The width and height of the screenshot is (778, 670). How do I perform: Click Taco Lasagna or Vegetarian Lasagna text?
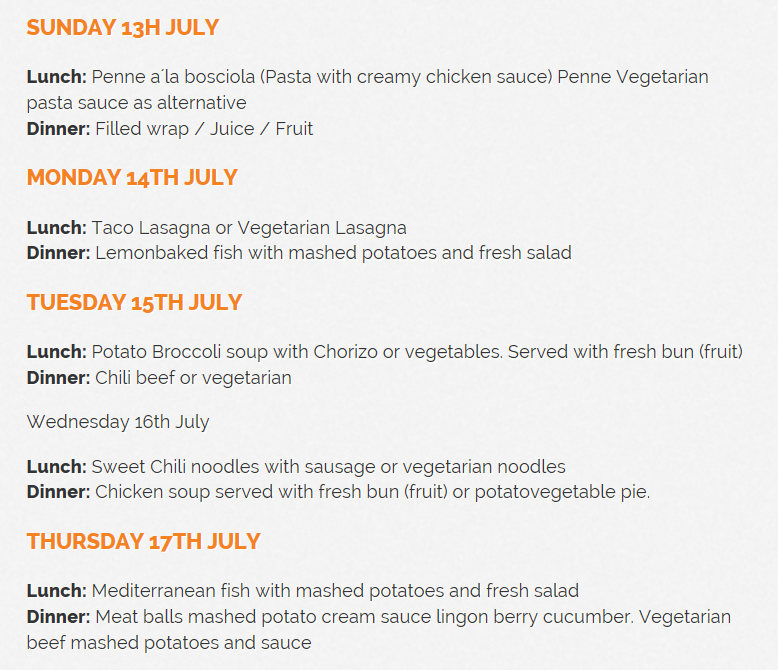pos(249,228)
